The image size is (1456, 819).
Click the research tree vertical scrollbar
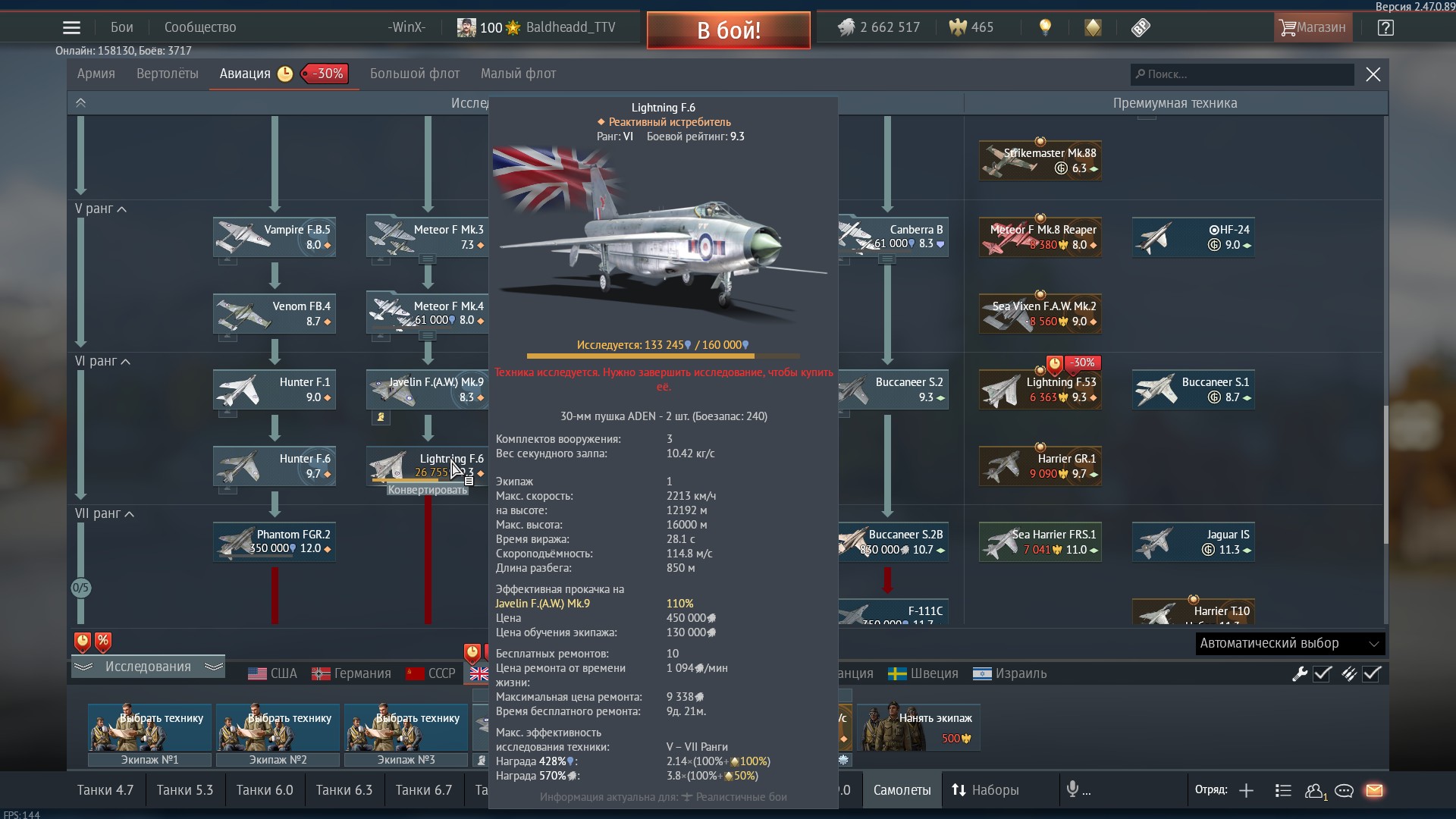pos(1385,474)
